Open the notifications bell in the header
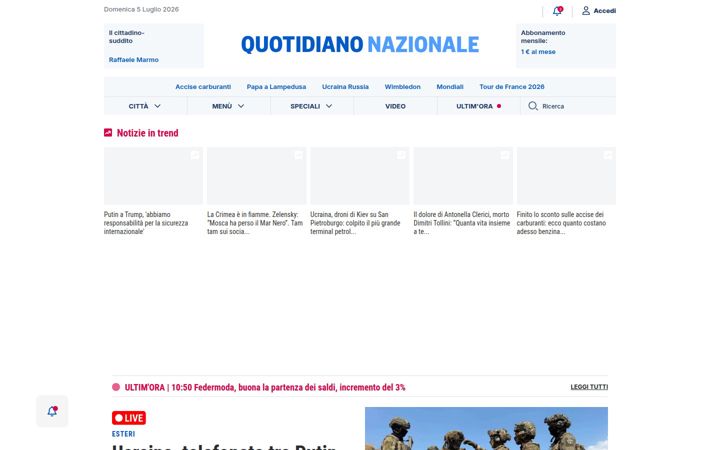 tap(557, 11)
